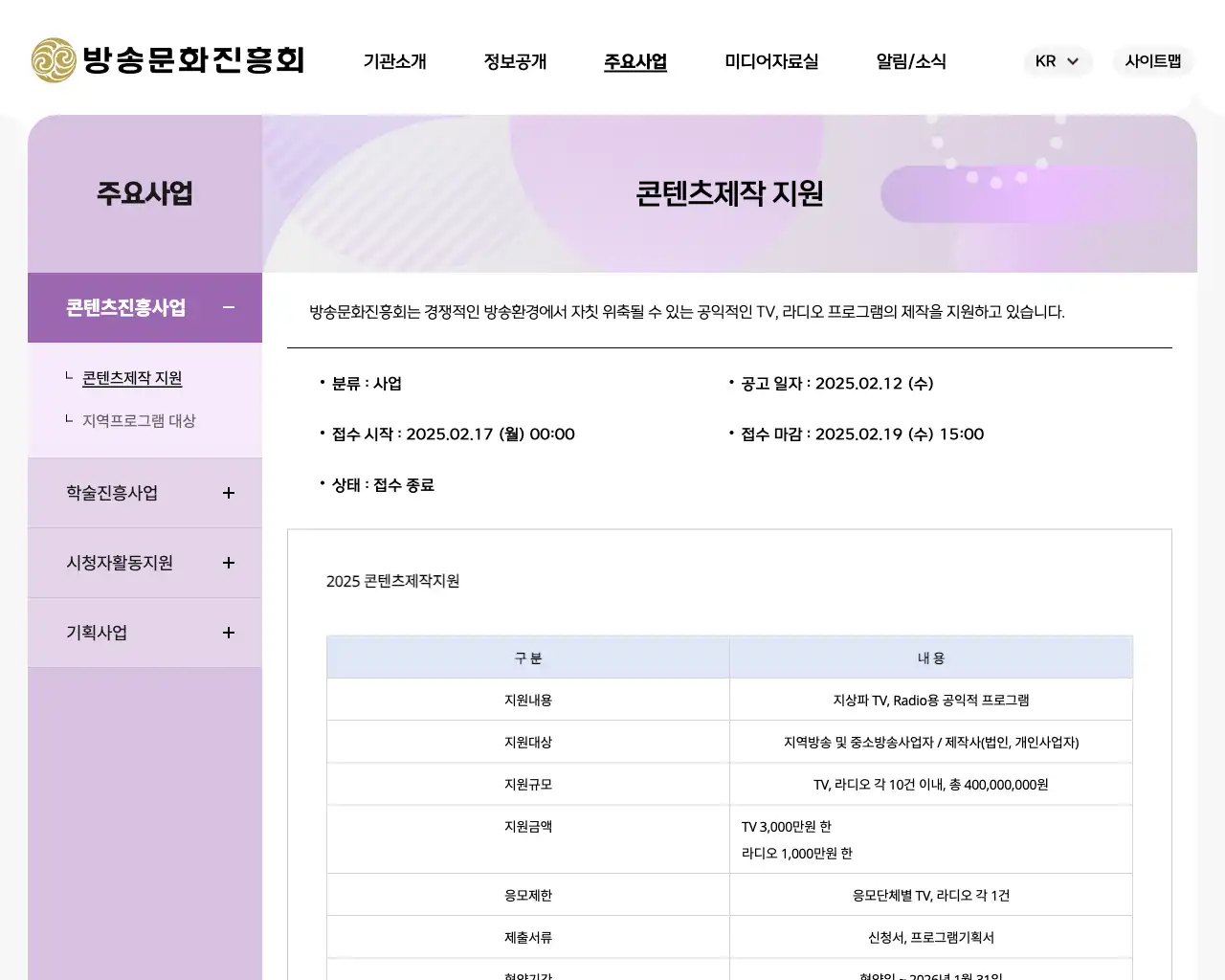The image size is (1225, 980).
Task: Select the 주요사업 menu item
Action: point(635,61)
